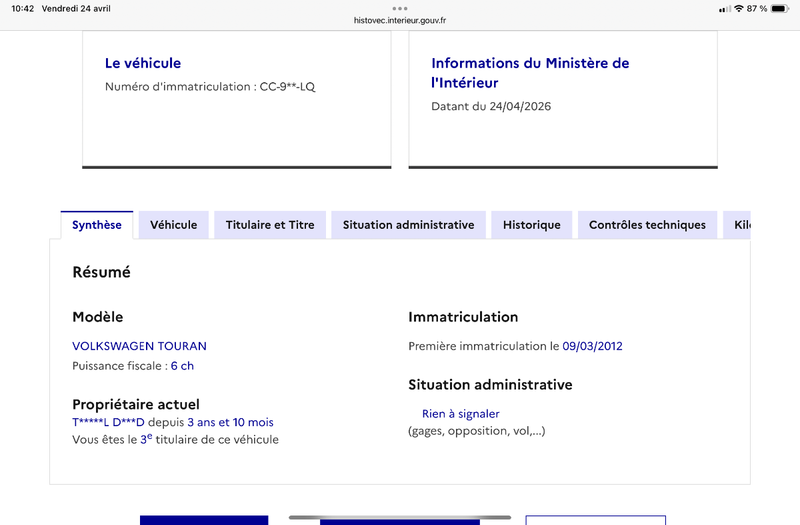Open the Contrôles techniques tab

pos(647,225)
